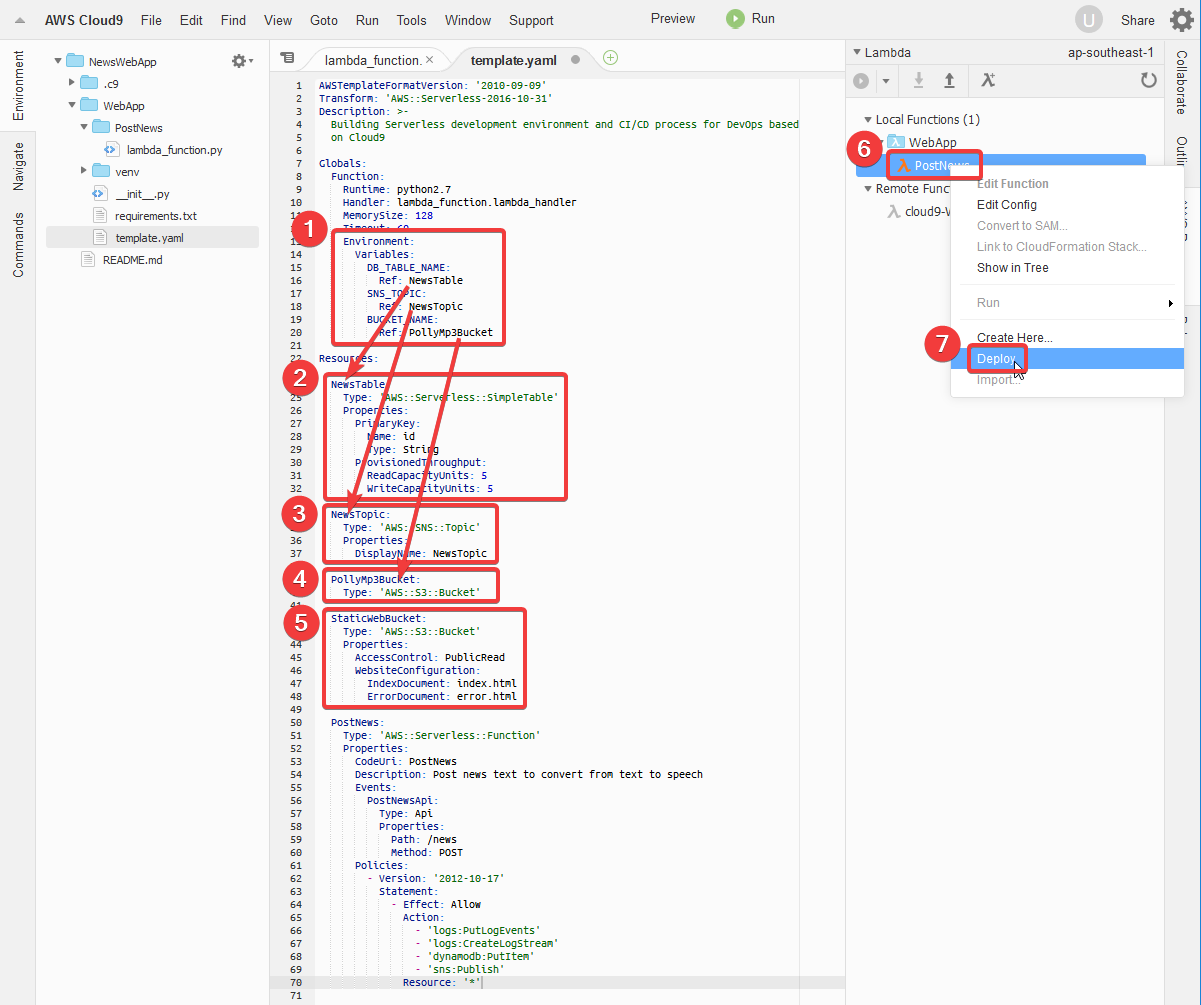Viewport: 1201px width, 1005px height.
Task: Open the Tools menu
Action: click(412, 20)
